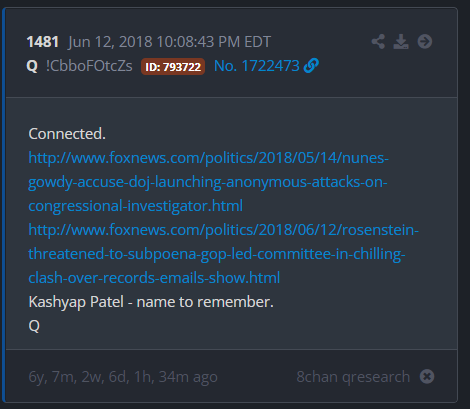Click the Q signature at post end

point(34,326)
